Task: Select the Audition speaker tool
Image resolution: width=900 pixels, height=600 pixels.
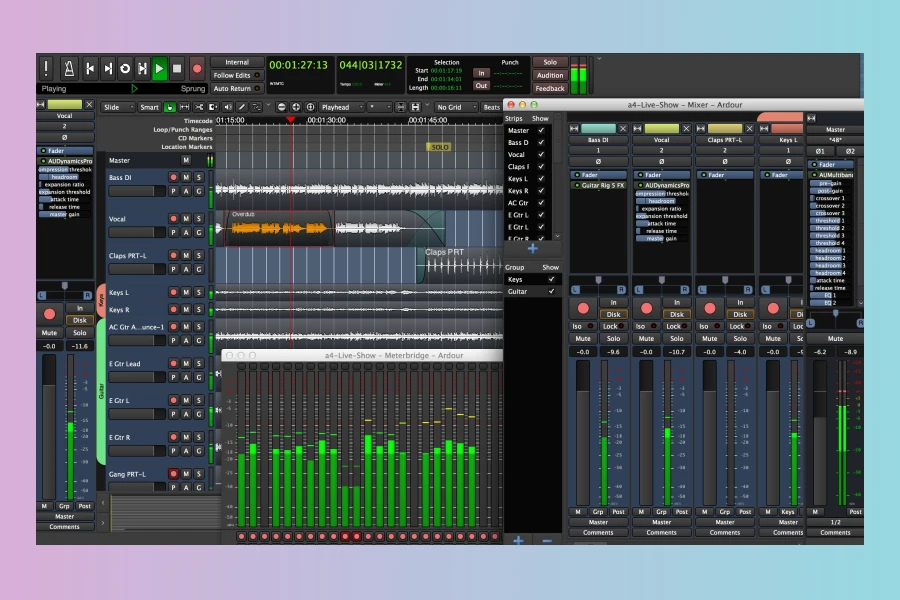Action: 228,107
